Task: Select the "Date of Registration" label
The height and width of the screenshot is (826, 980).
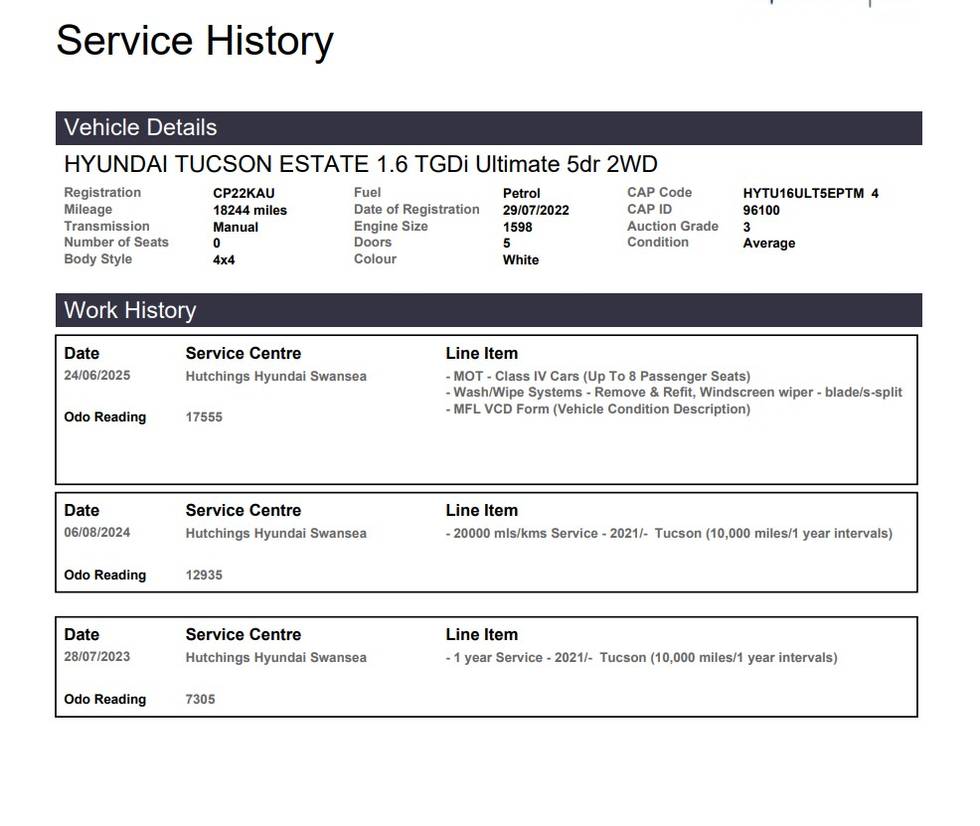Action: click(417, 209)
